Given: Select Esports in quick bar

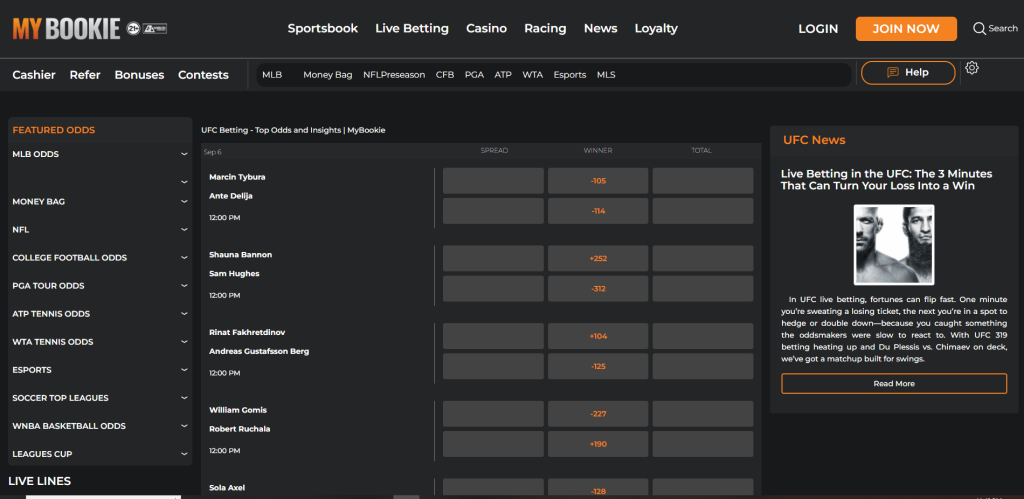Looking at the screenshot, I should tap(569, 75).
